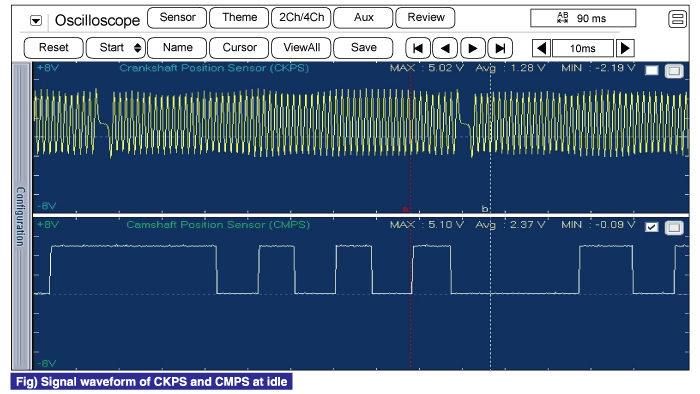Click the Save button
Image resolution: width=700 pixels, height=394 pixels.
[x=363, y=48]
